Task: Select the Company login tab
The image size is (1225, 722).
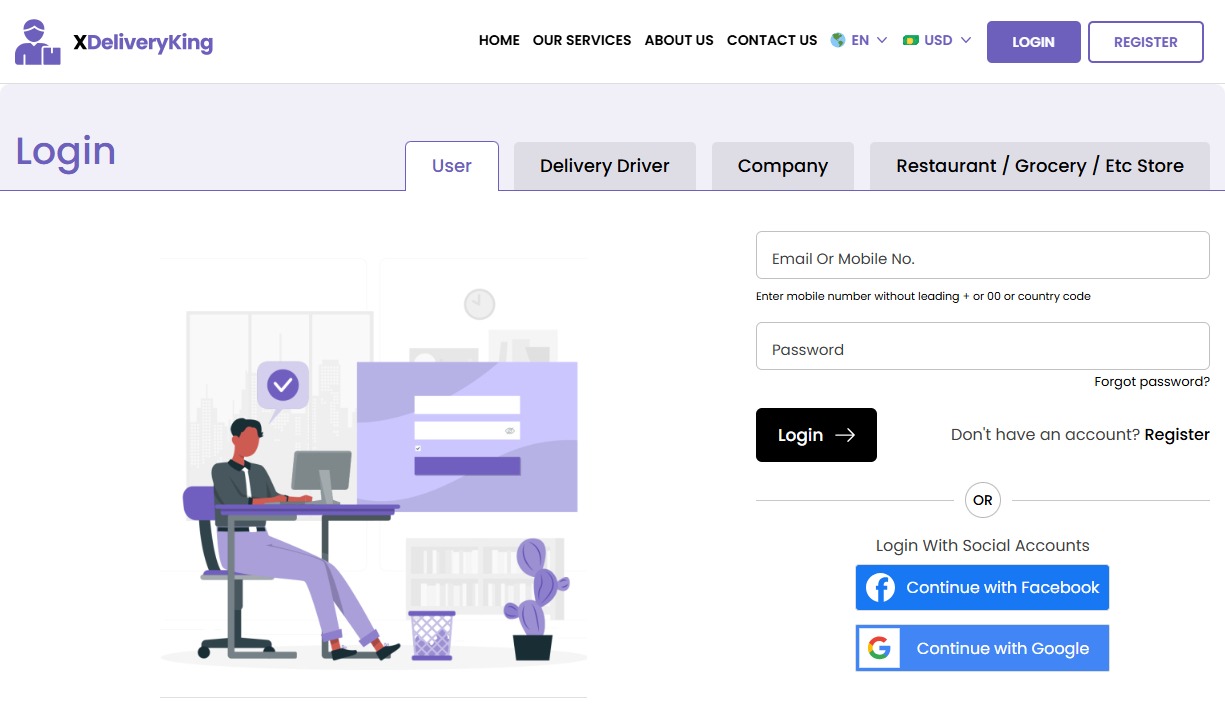Action: point(783,166)
